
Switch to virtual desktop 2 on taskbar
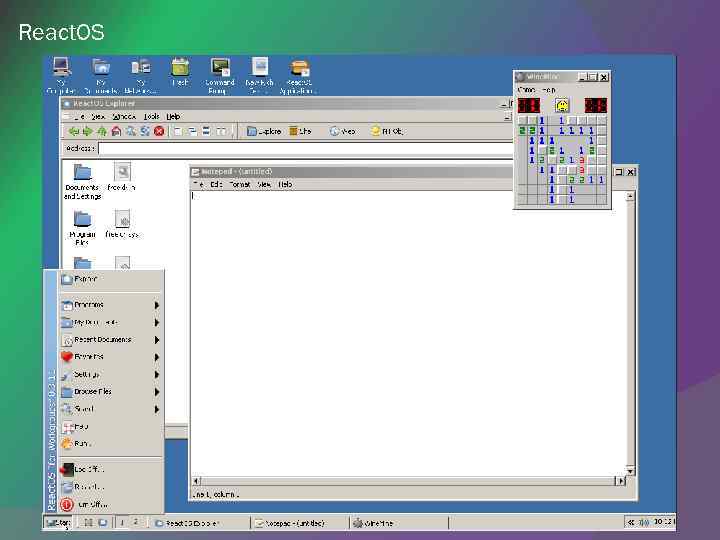pos(135,523)
